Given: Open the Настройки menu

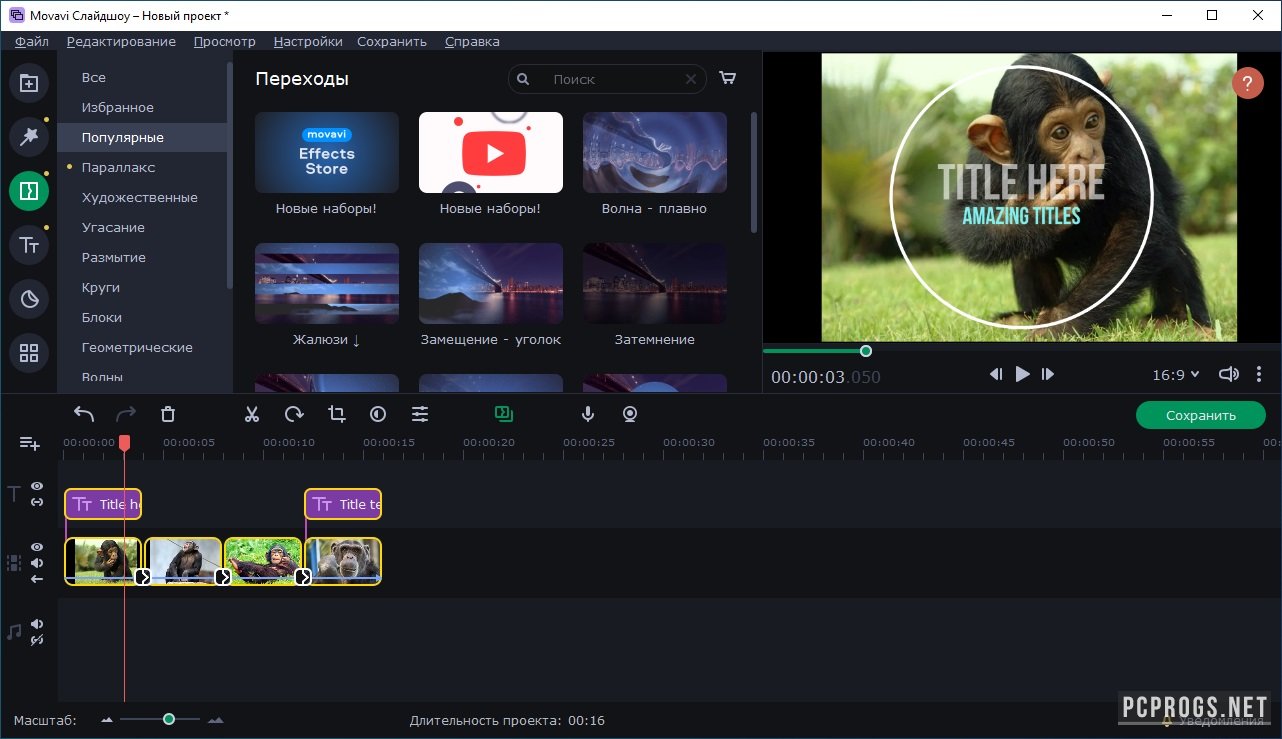Looking at the screenshot, I should click(308, 41).
